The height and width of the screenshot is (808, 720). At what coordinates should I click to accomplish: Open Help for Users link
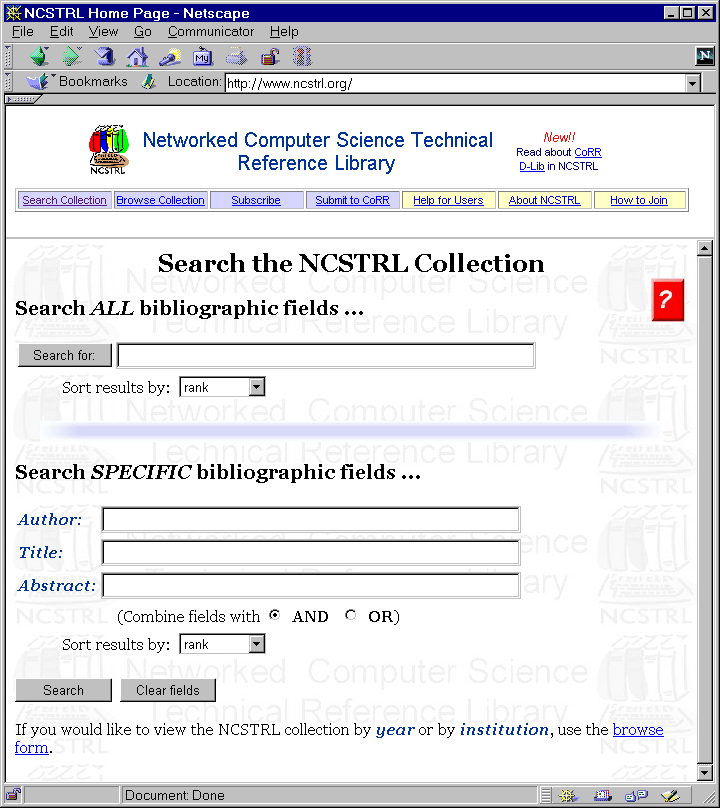click(x=448, y=200)
